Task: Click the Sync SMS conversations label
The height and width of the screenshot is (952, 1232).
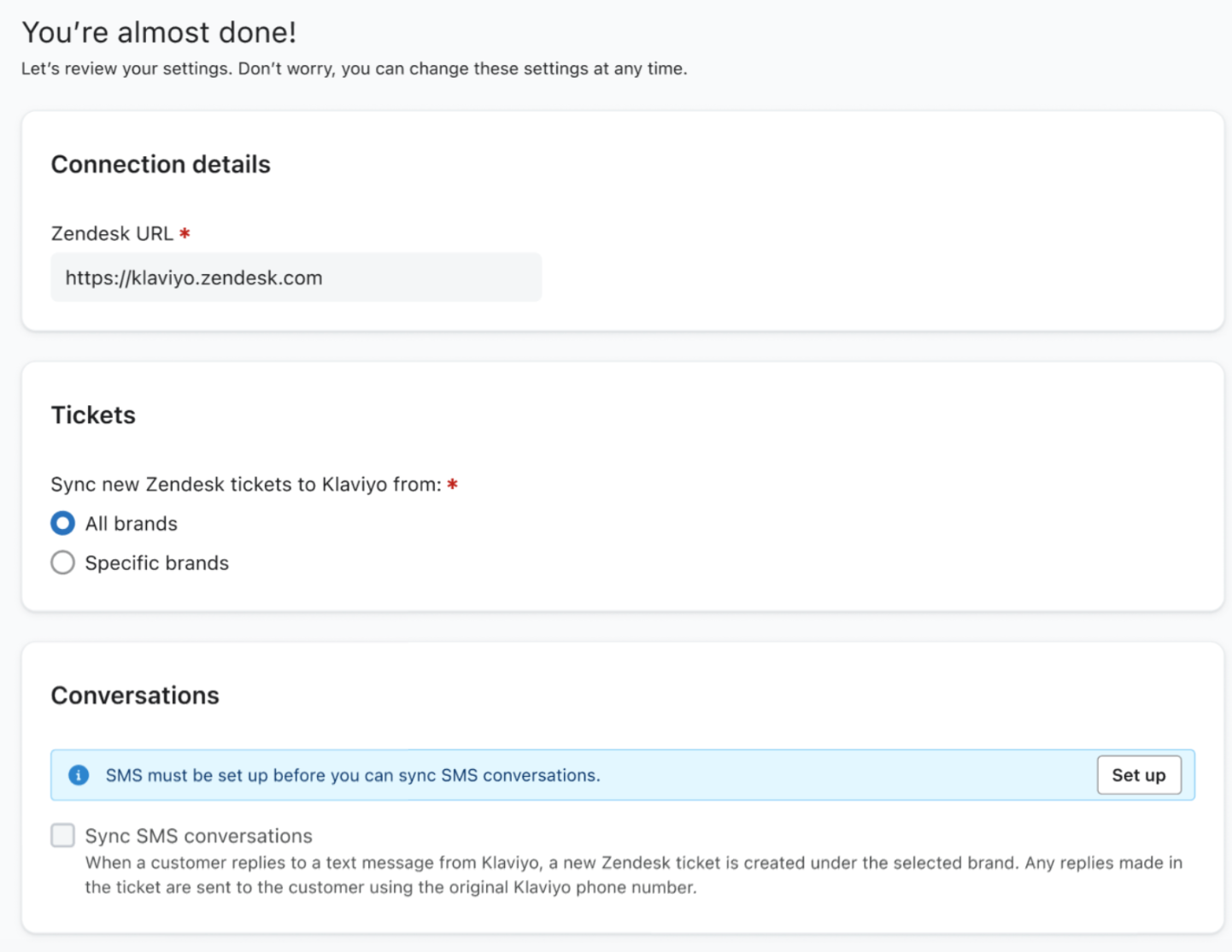Action: (198, 836)
